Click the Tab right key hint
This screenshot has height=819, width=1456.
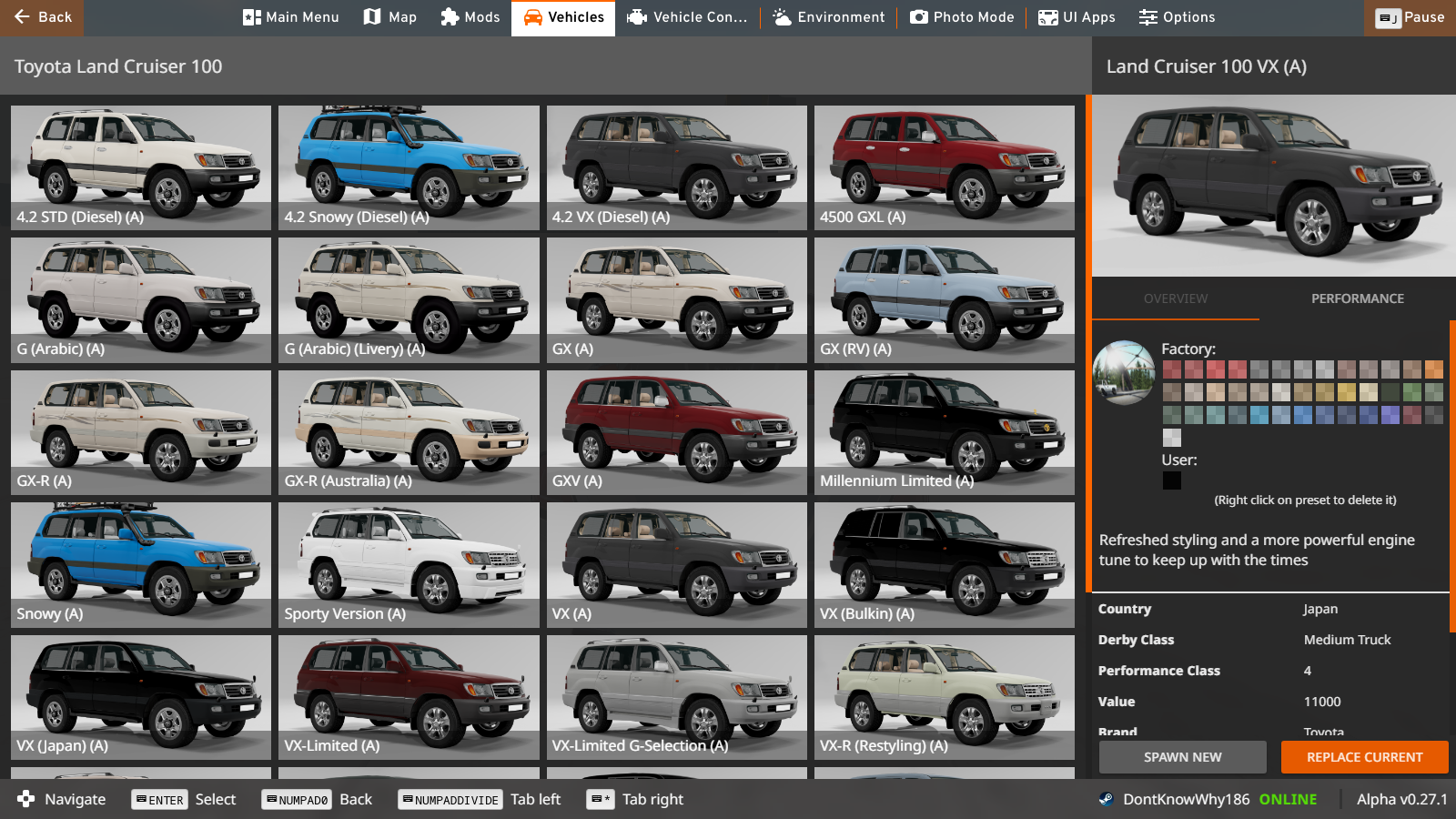tap(635, 800)
